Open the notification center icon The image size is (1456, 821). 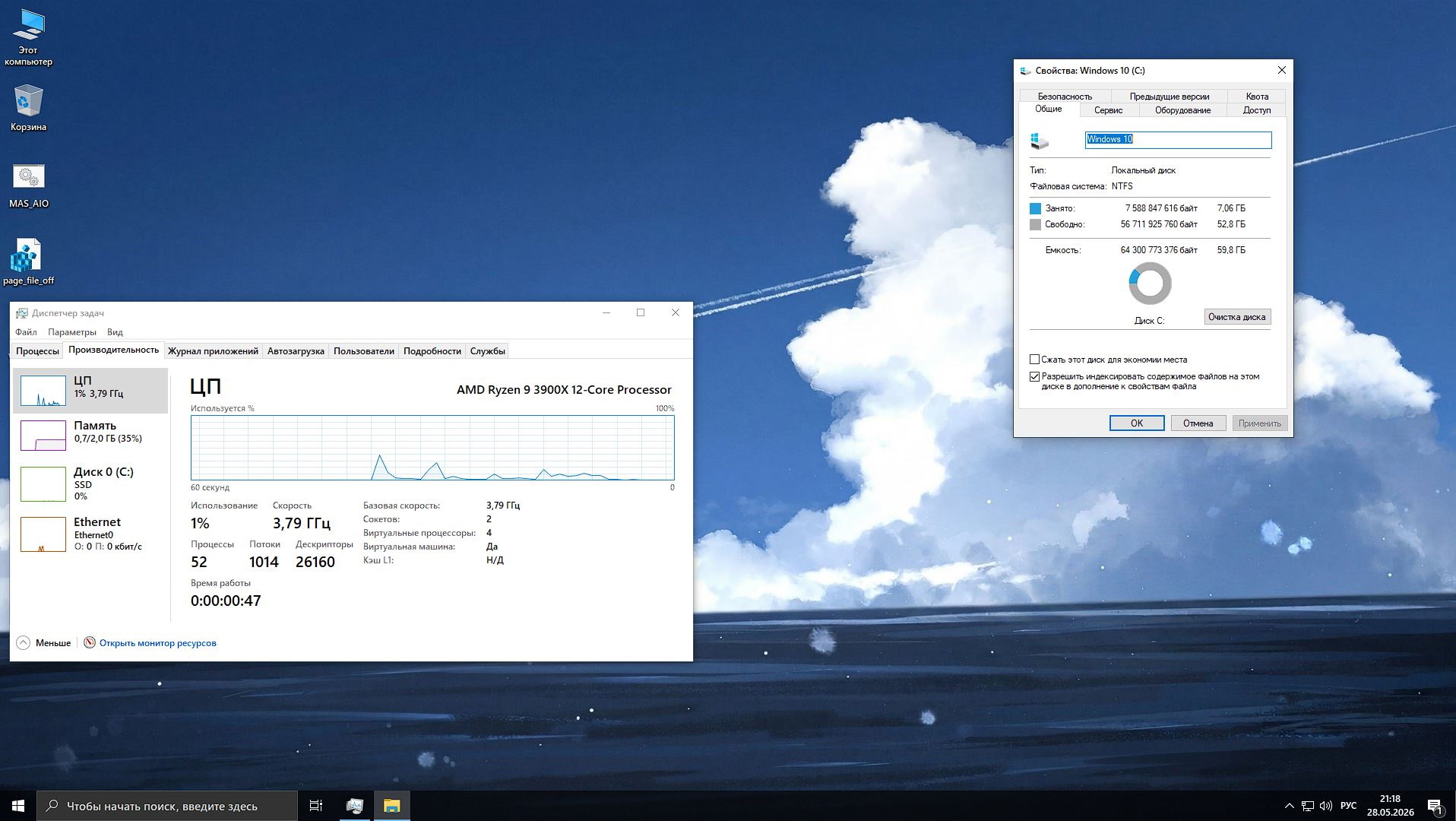pos(1435,806)
